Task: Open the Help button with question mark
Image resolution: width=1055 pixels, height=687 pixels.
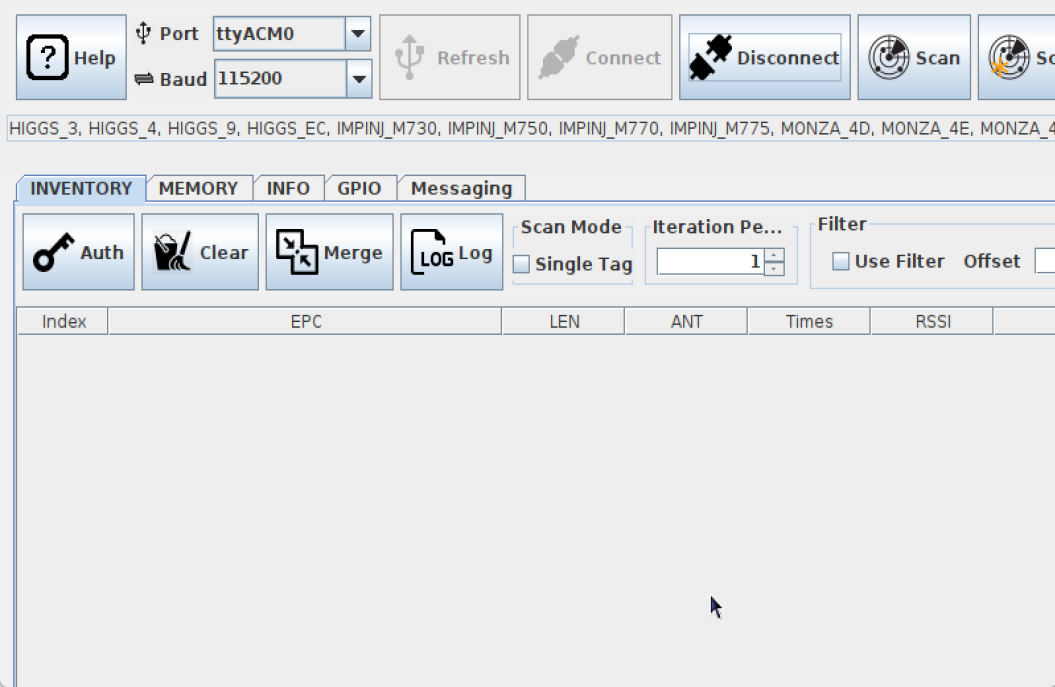Action: coord(71,57)
